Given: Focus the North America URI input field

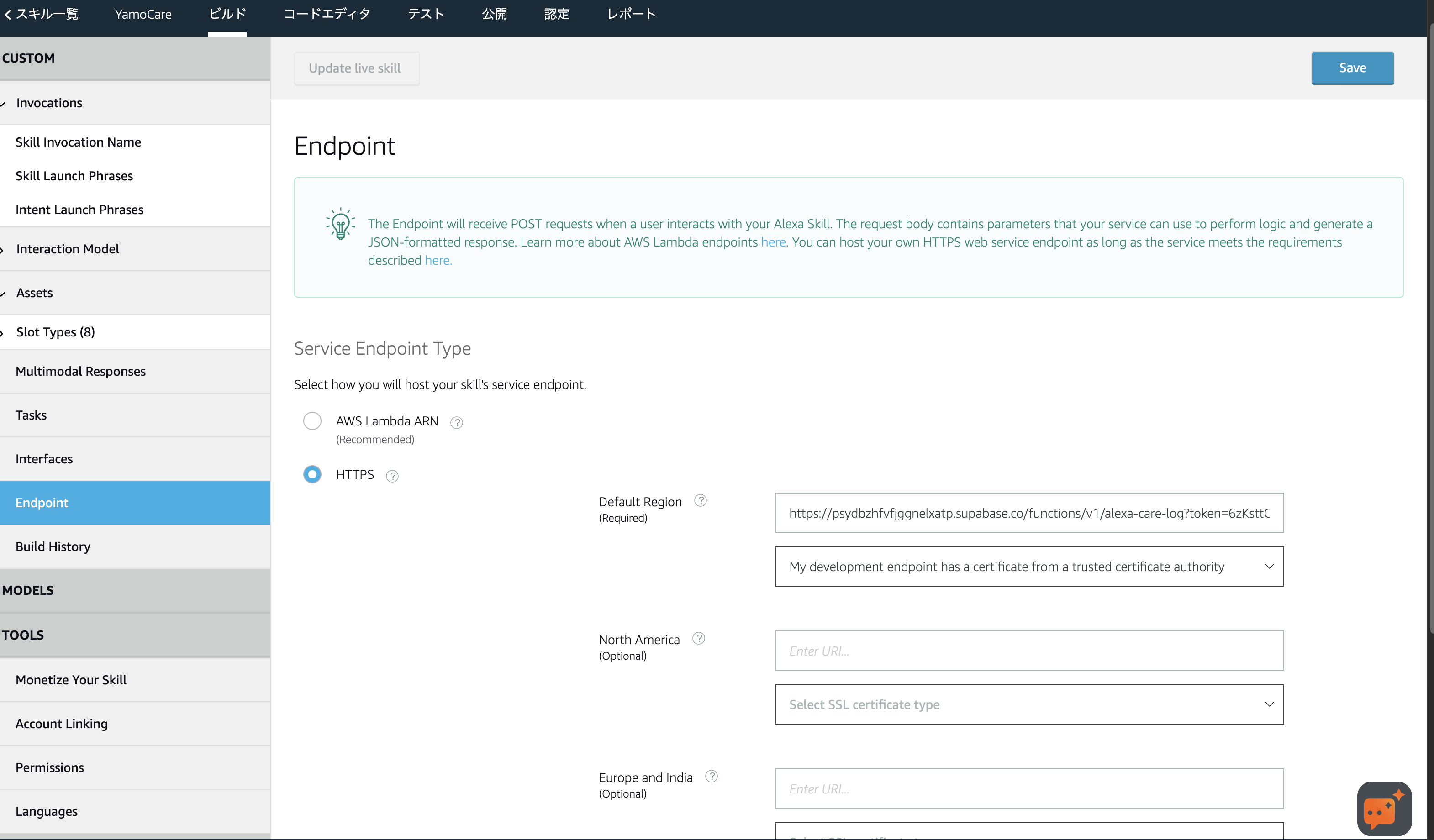Looking at the screenshot, I should pos(1029,651).
